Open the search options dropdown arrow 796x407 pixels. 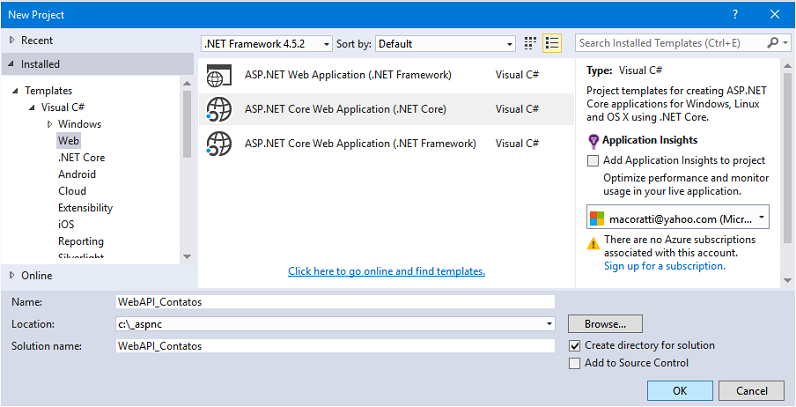point(786,43)
